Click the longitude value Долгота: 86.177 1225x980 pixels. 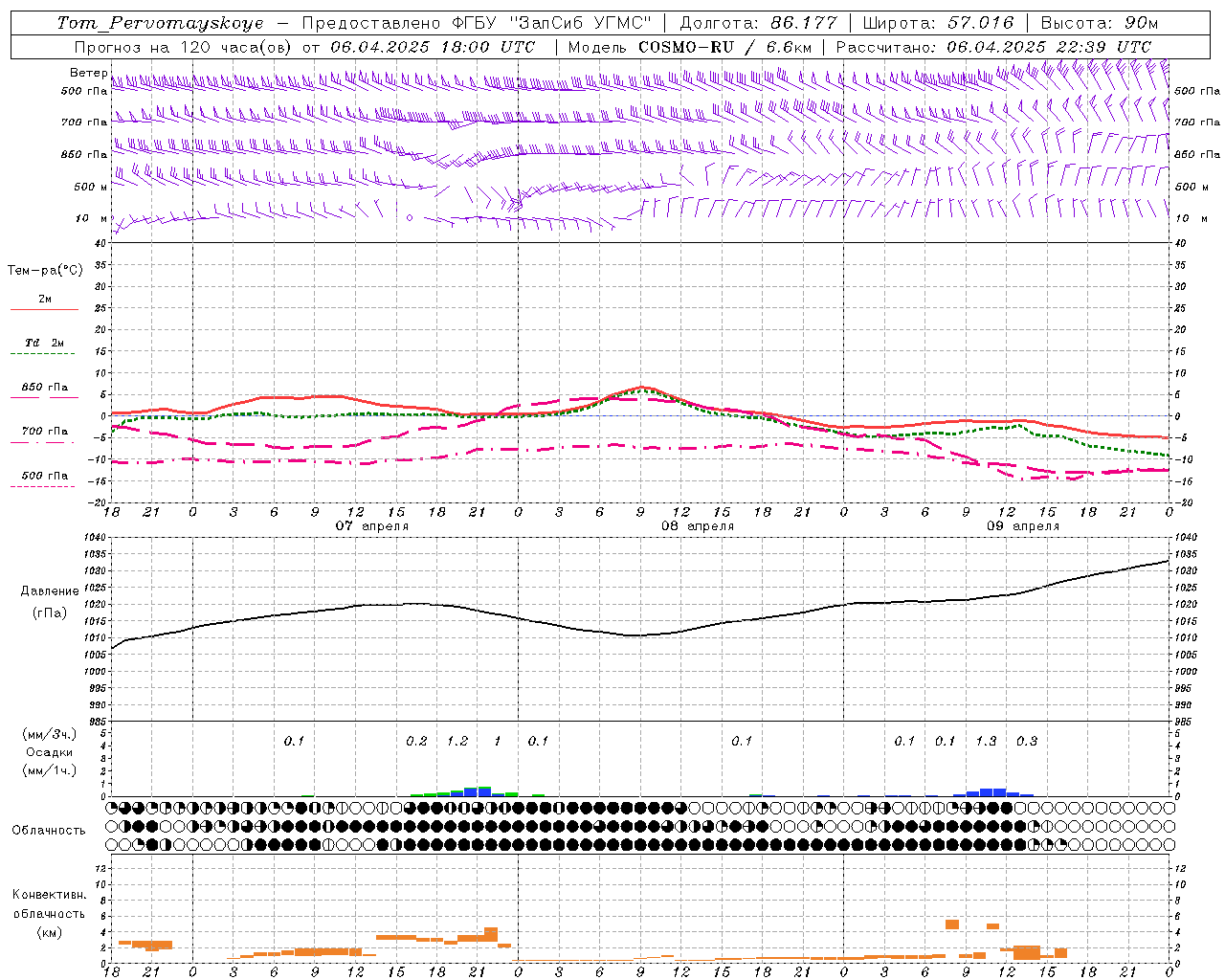click(758, 23)
